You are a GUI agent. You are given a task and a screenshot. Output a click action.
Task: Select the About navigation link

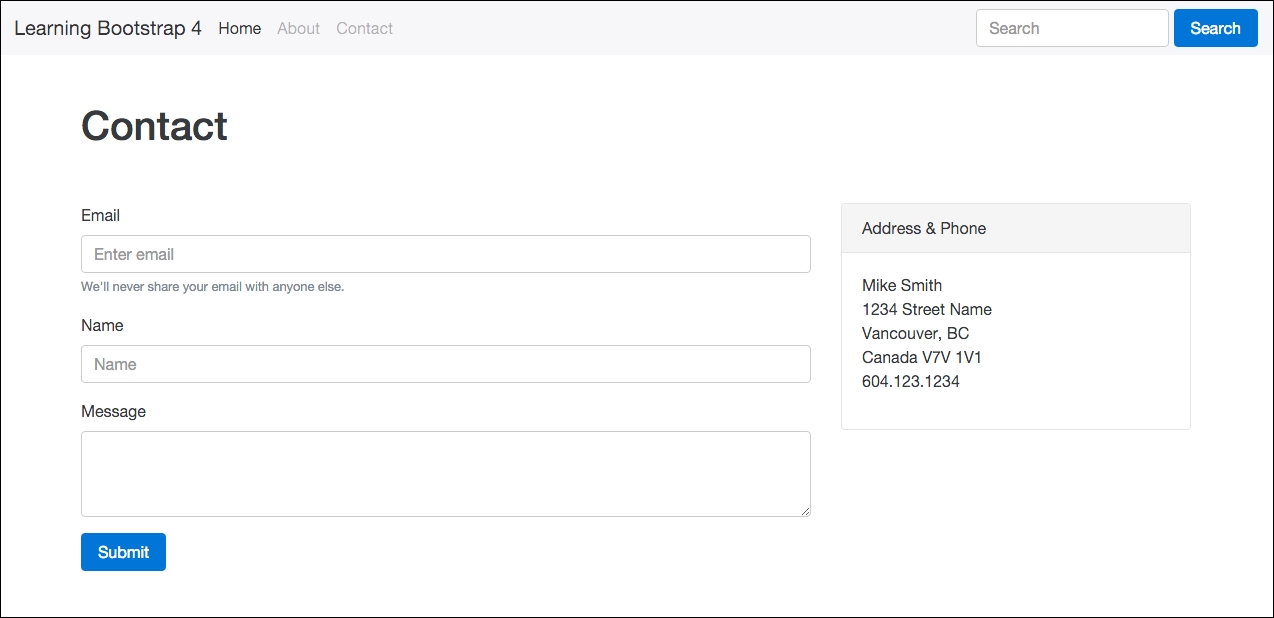[x=298, y=28]
